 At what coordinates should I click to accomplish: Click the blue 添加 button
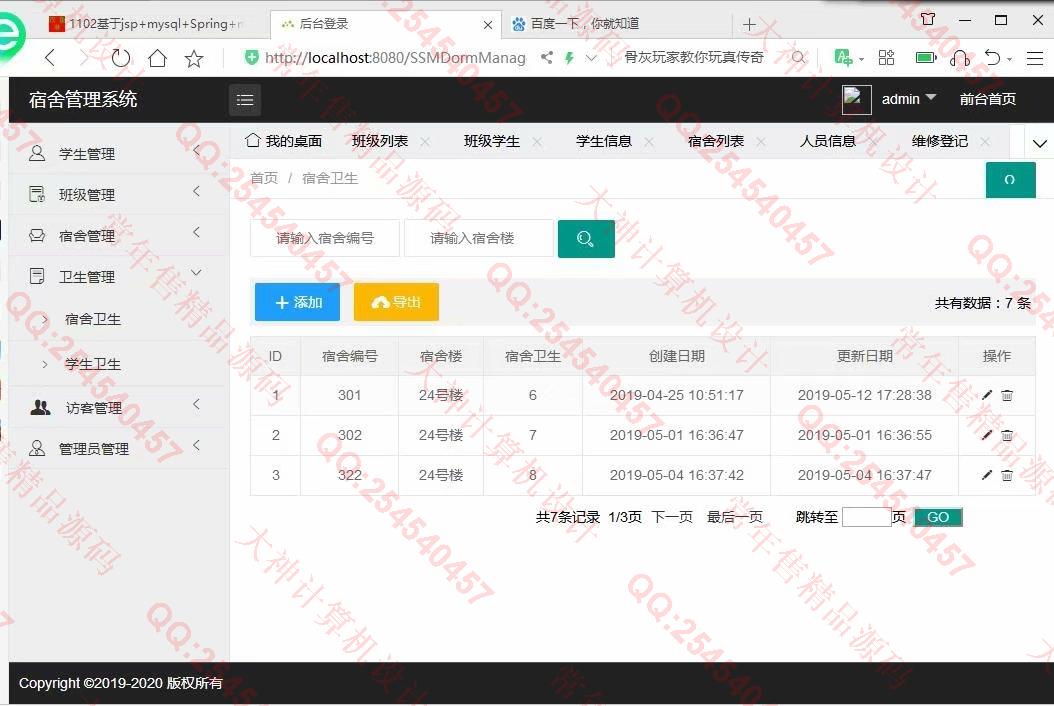pyautogui.click(x=297, y=303)
